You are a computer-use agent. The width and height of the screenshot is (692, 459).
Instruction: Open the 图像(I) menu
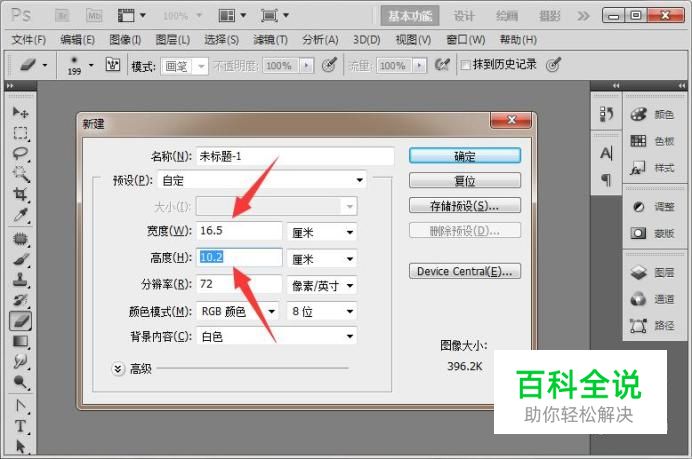click(x=125, y=40)
